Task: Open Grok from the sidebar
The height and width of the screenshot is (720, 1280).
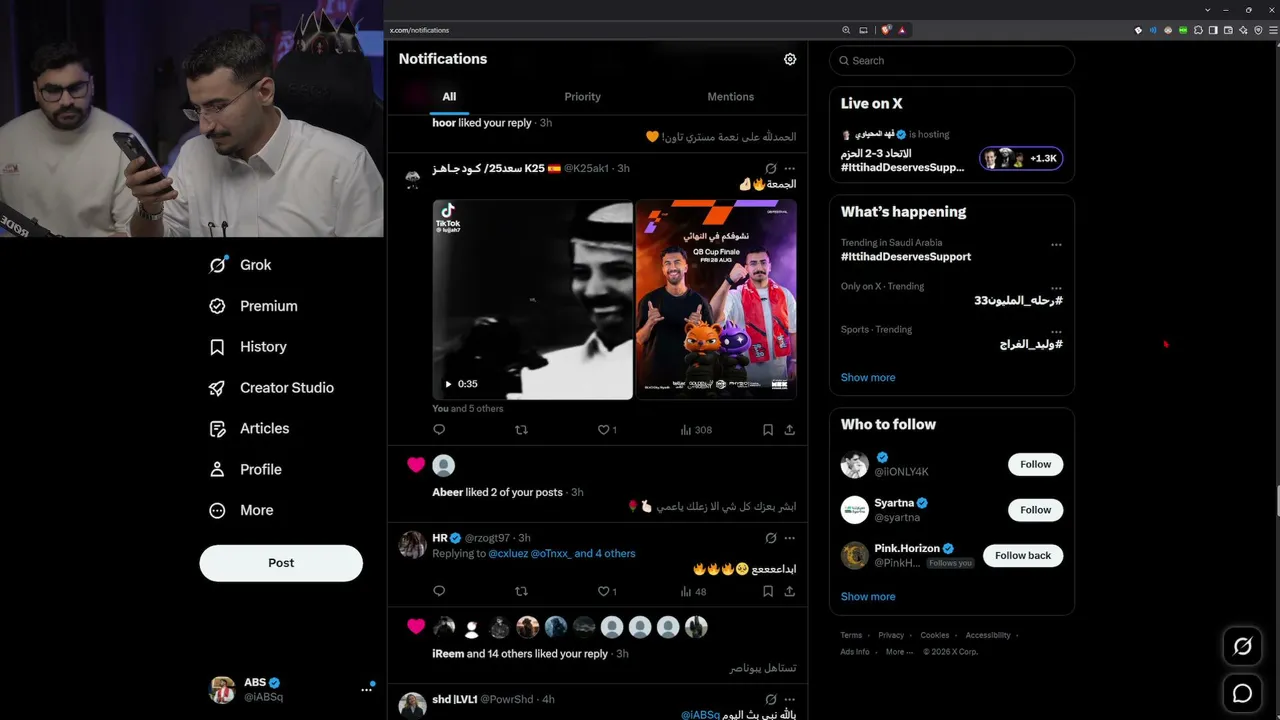Action: (240, 265)
